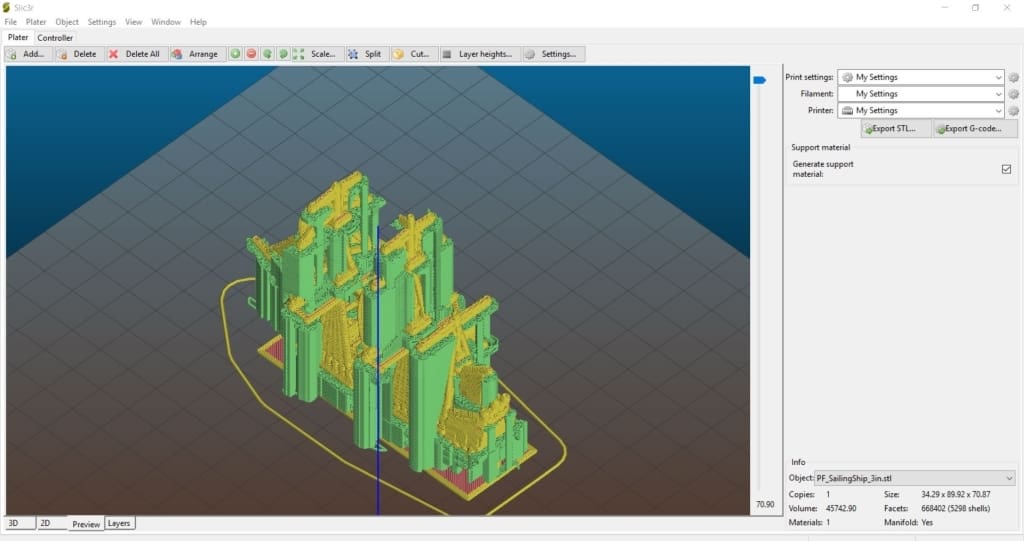Open the Window menu
Screen dimensions: 1024x541
tap(166, 22)
